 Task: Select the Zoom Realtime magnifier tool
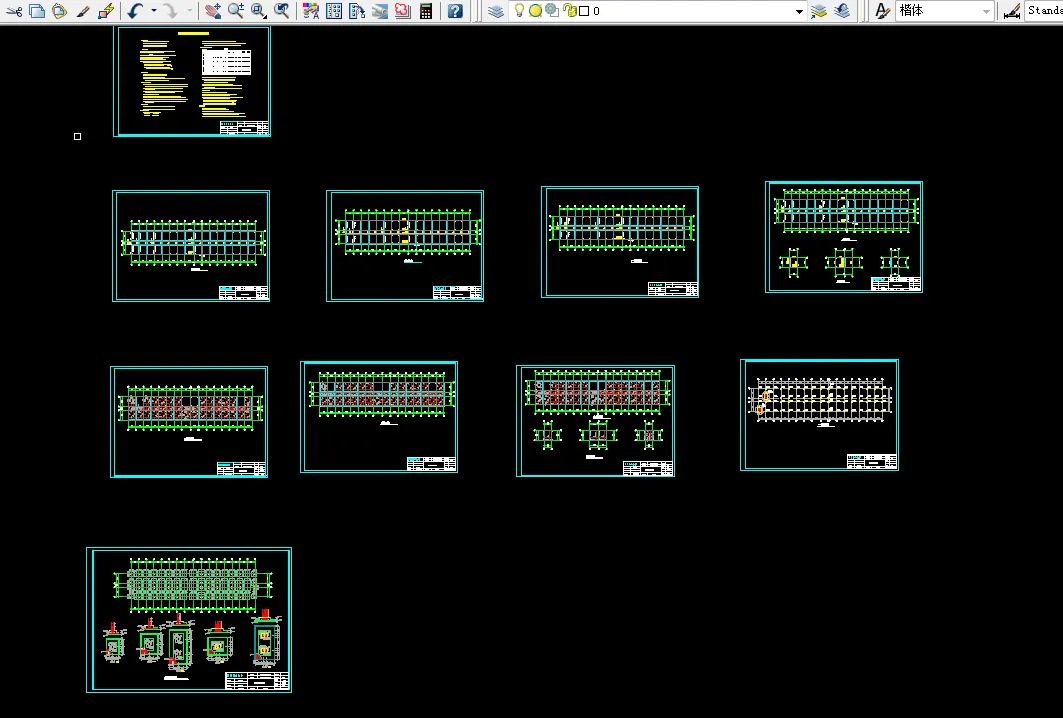[236, 11]
